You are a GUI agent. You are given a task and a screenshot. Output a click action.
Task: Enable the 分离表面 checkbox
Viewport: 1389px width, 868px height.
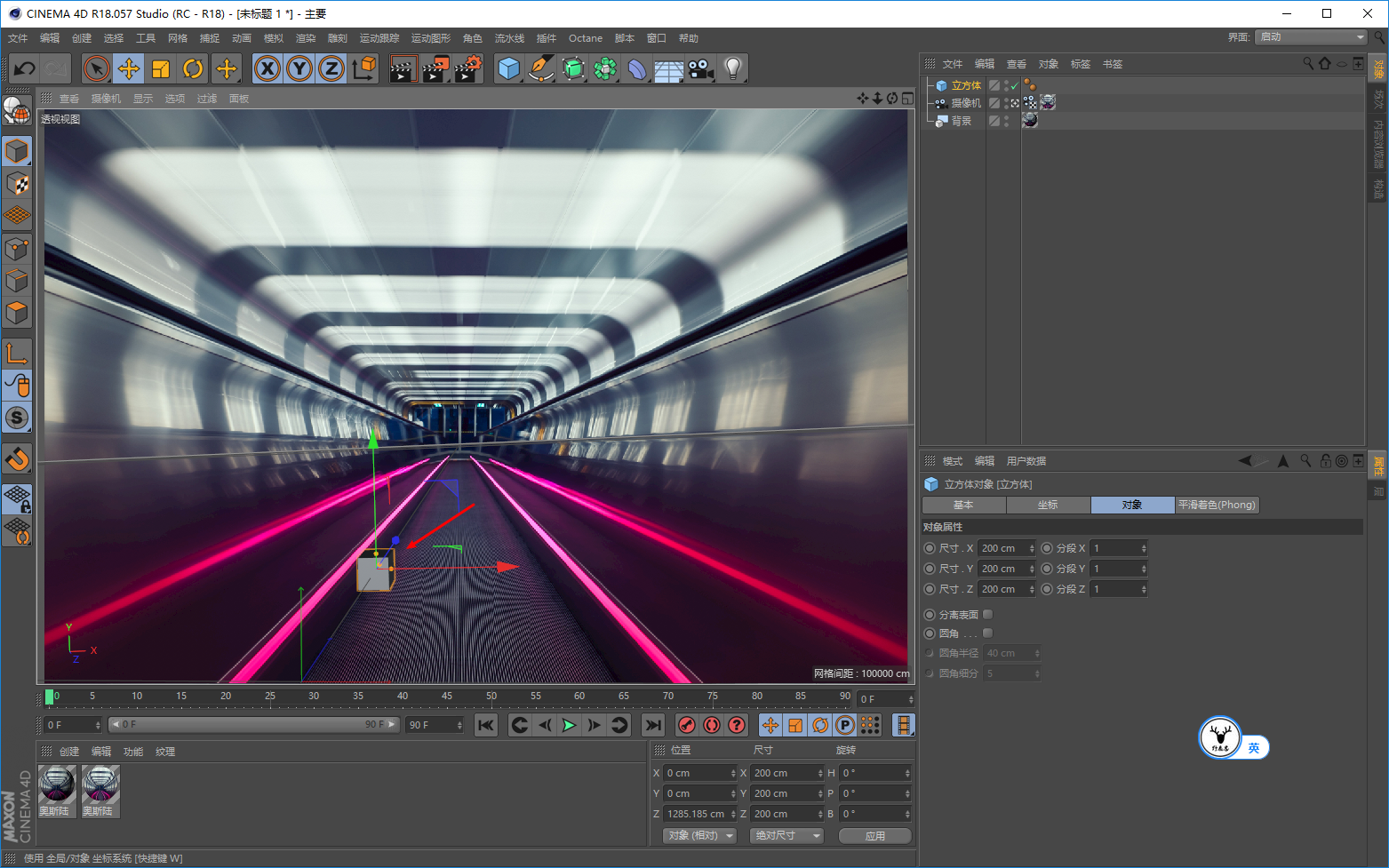[987, 615]
